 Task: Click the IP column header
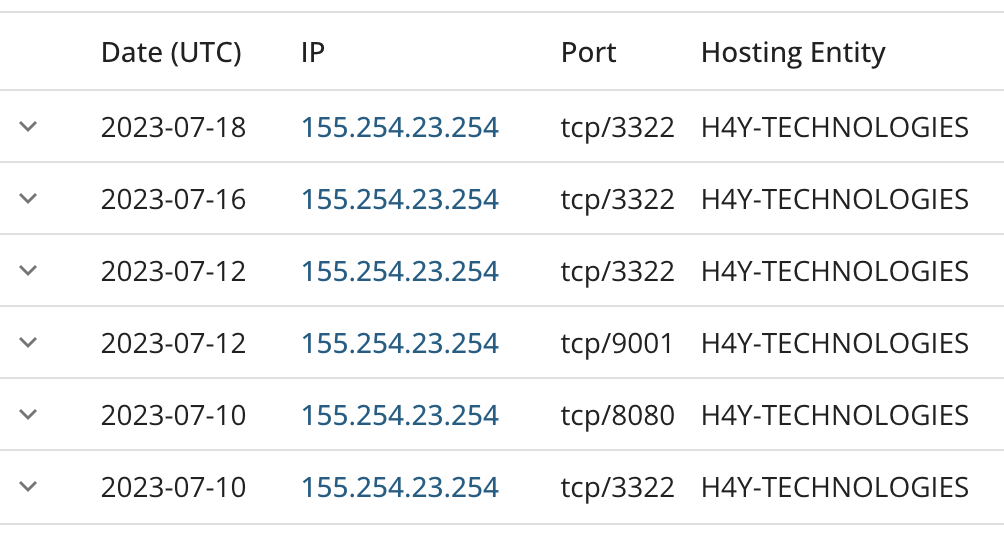[x=313, y=53]
